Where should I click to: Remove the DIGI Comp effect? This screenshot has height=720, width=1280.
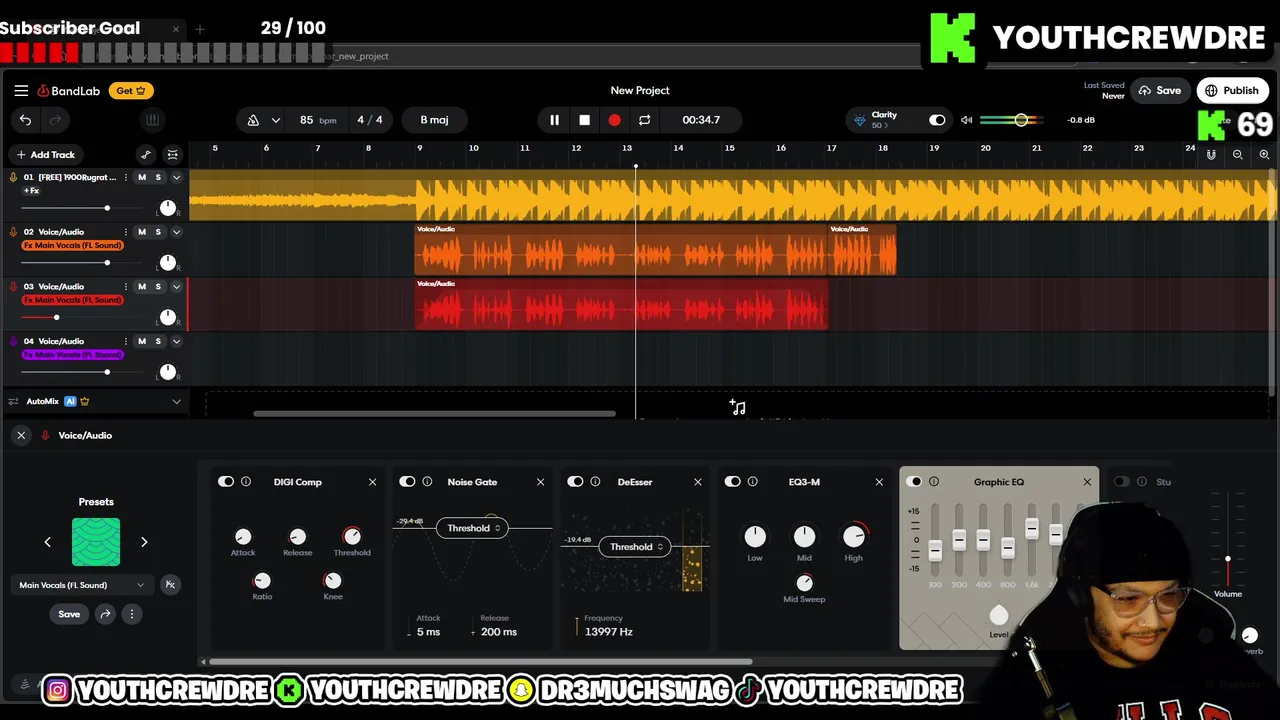coord(372,482)
